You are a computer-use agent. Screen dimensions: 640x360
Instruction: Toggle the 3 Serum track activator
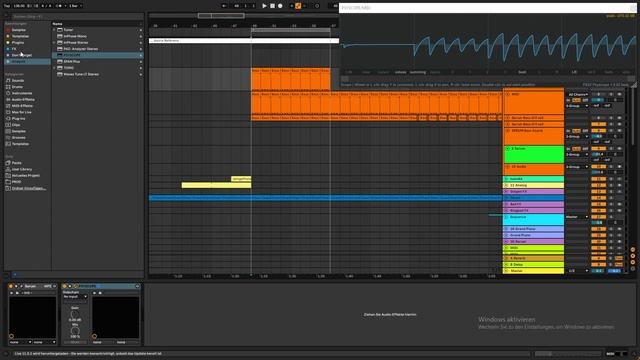(599, 149)
